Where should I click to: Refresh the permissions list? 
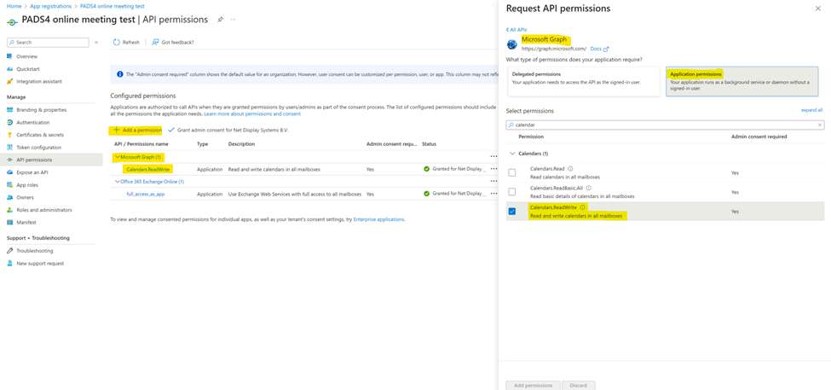[x=126, y=42]
